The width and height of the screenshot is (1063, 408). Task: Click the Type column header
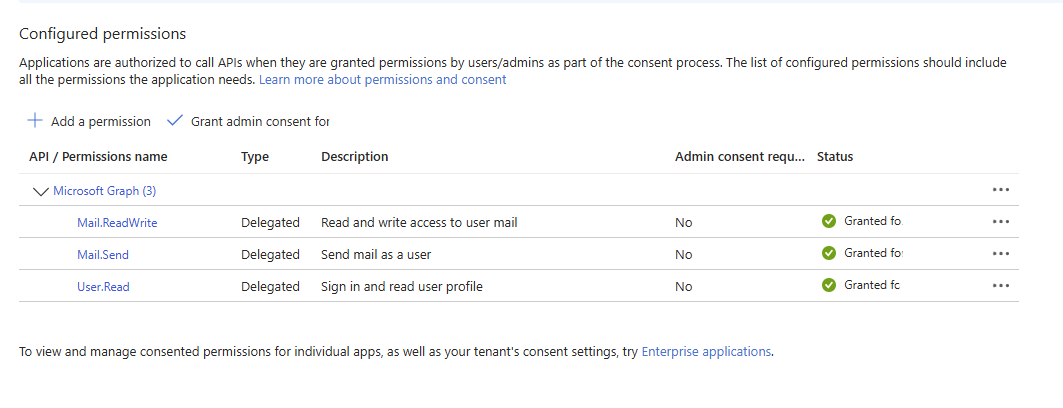coord(255,157)
